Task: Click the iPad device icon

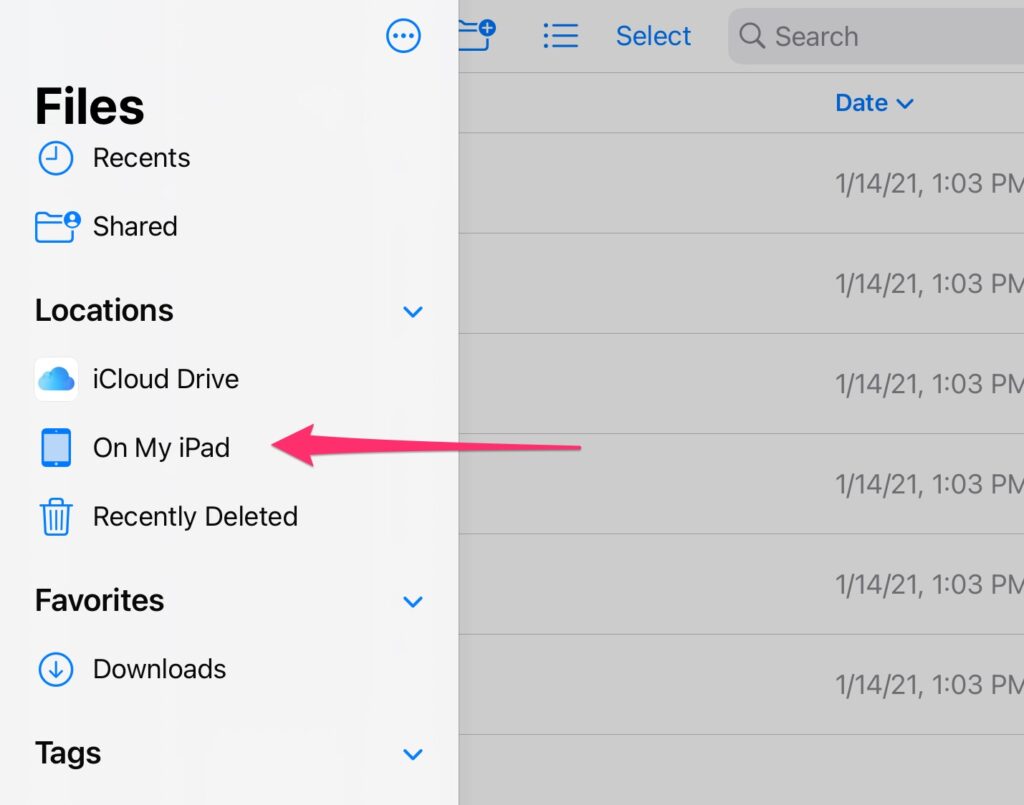Action: [56, 448]
